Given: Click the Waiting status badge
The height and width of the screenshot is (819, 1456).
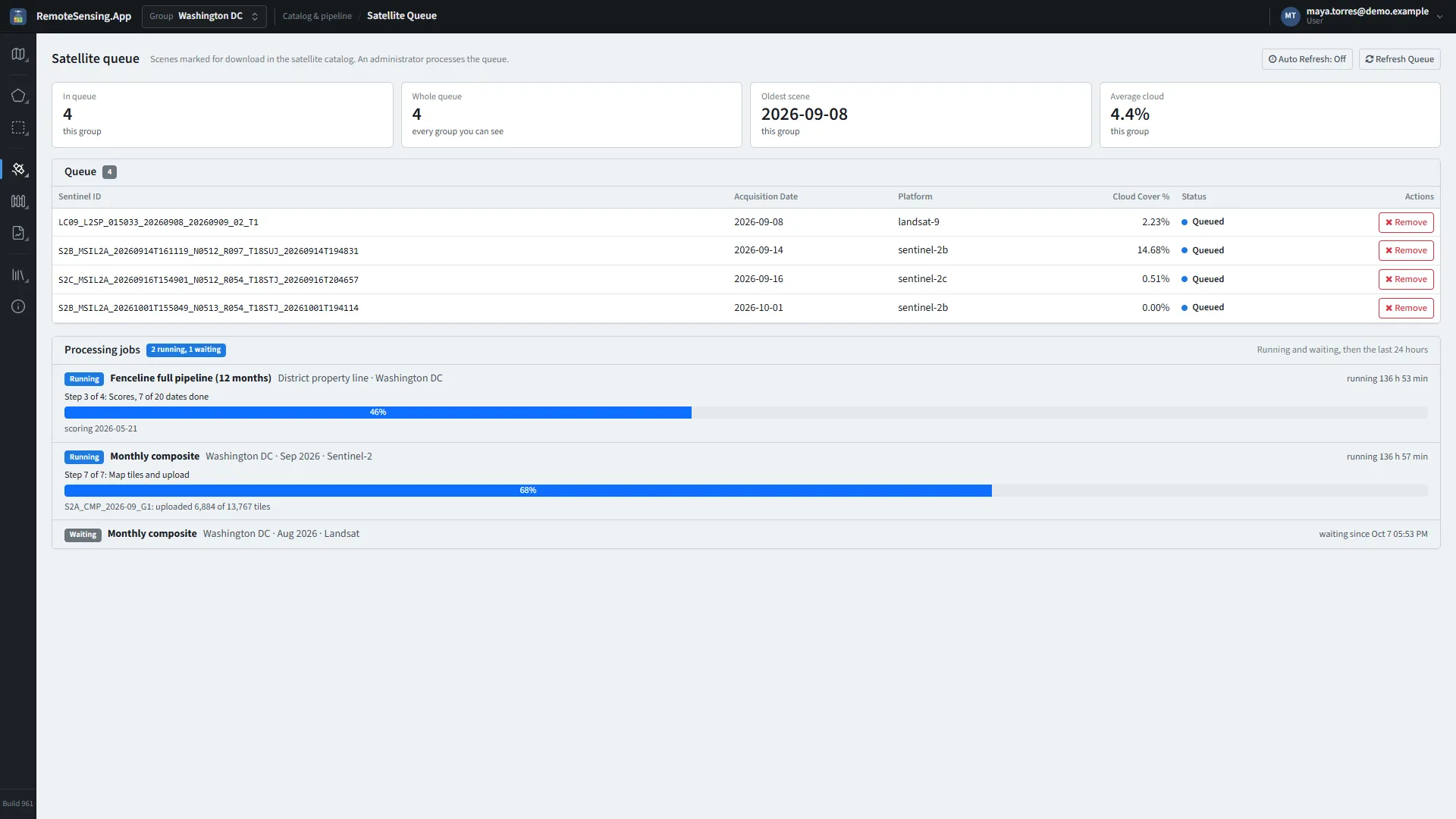Looking at the screenshot, I should [x=83, y=535].
